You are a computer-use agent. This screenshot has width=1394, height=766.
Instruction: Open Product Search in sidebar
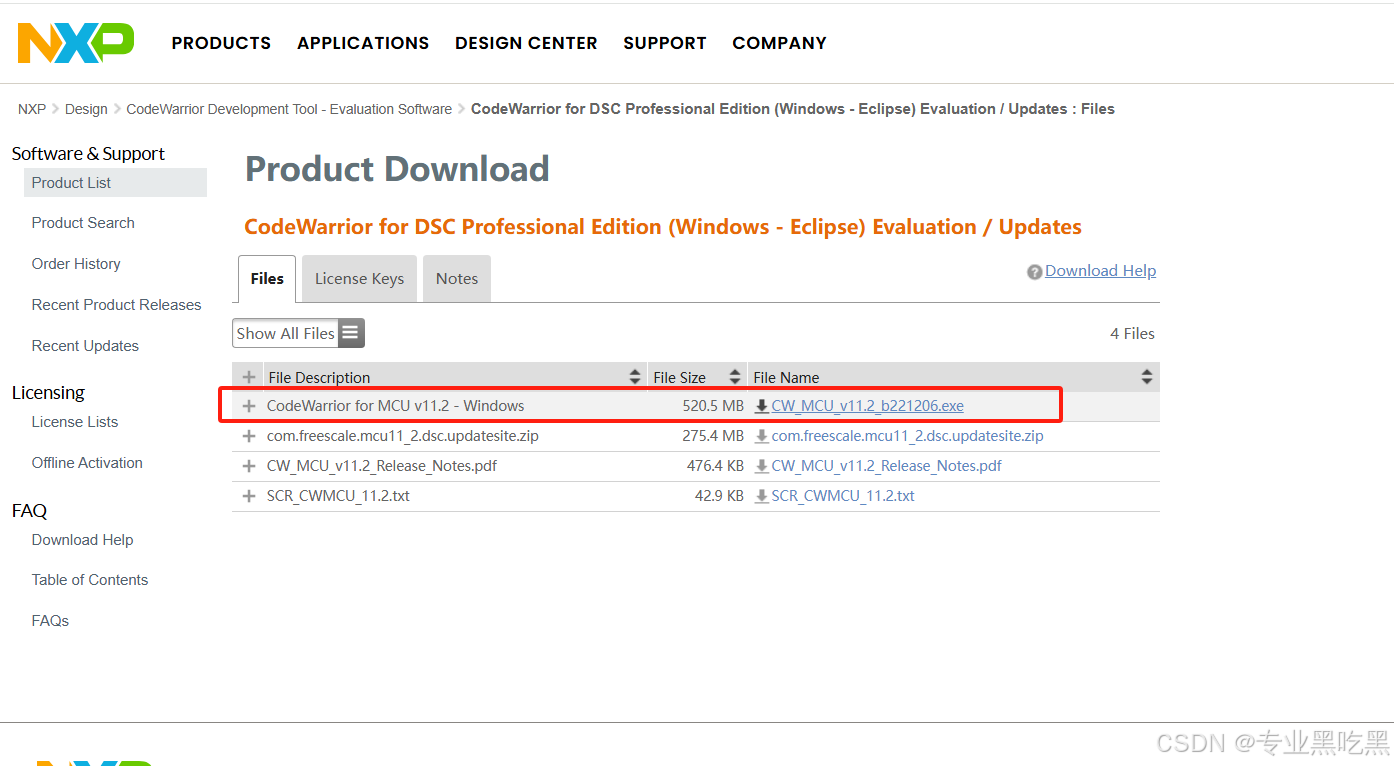coord(83,223)
